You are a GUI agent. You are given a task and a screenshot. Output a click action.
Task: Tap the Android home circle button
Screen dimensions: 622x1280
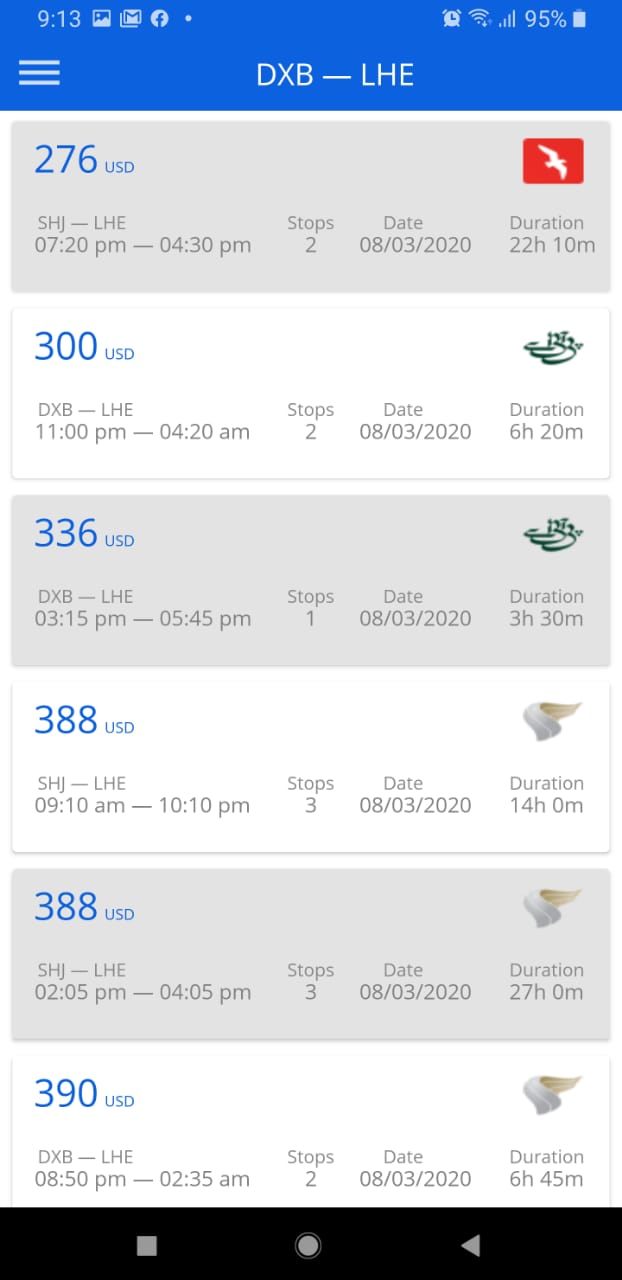[308, 1244]
